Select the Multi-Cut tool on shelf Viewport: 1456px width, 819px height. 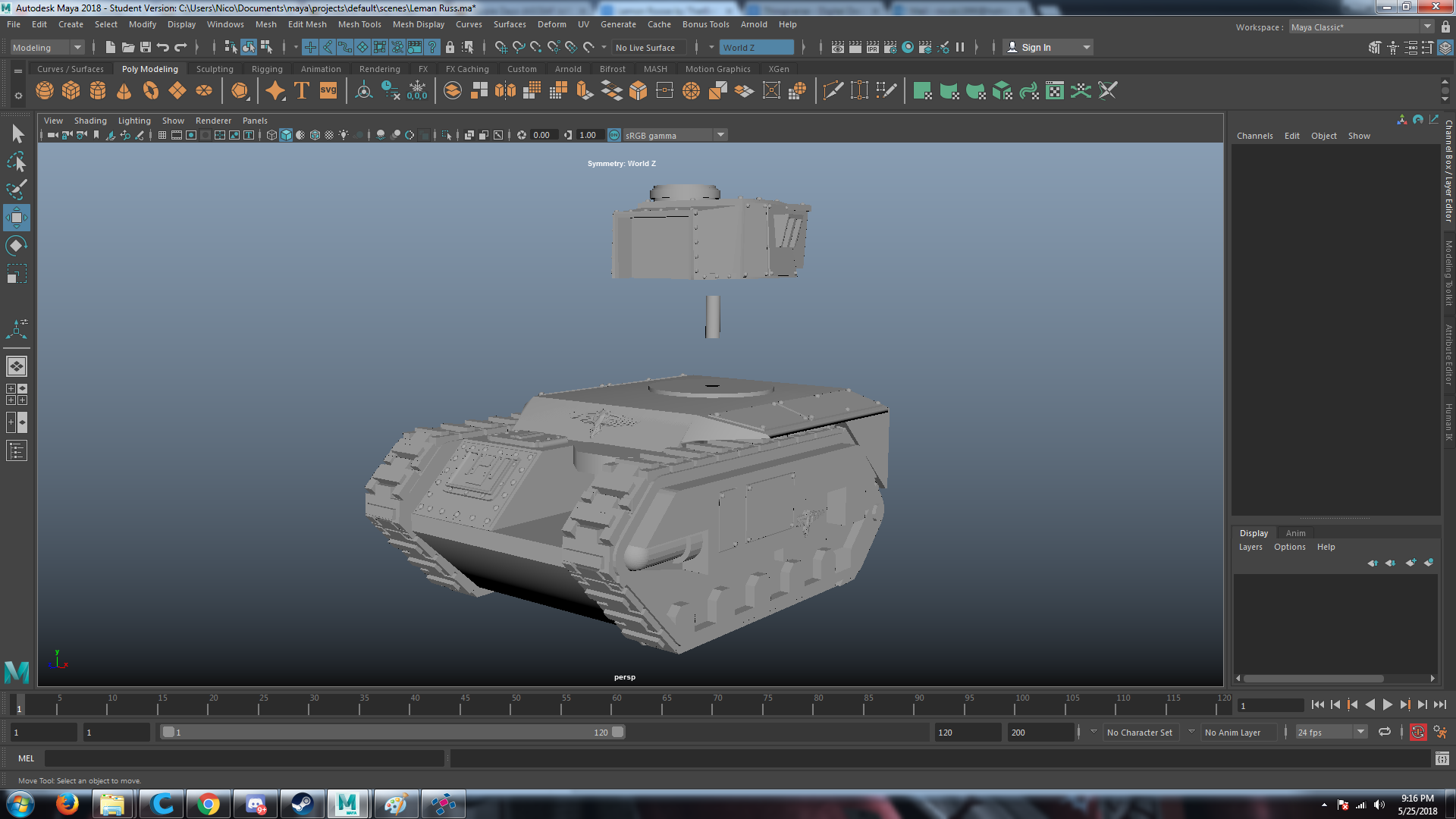coord(833,91)
